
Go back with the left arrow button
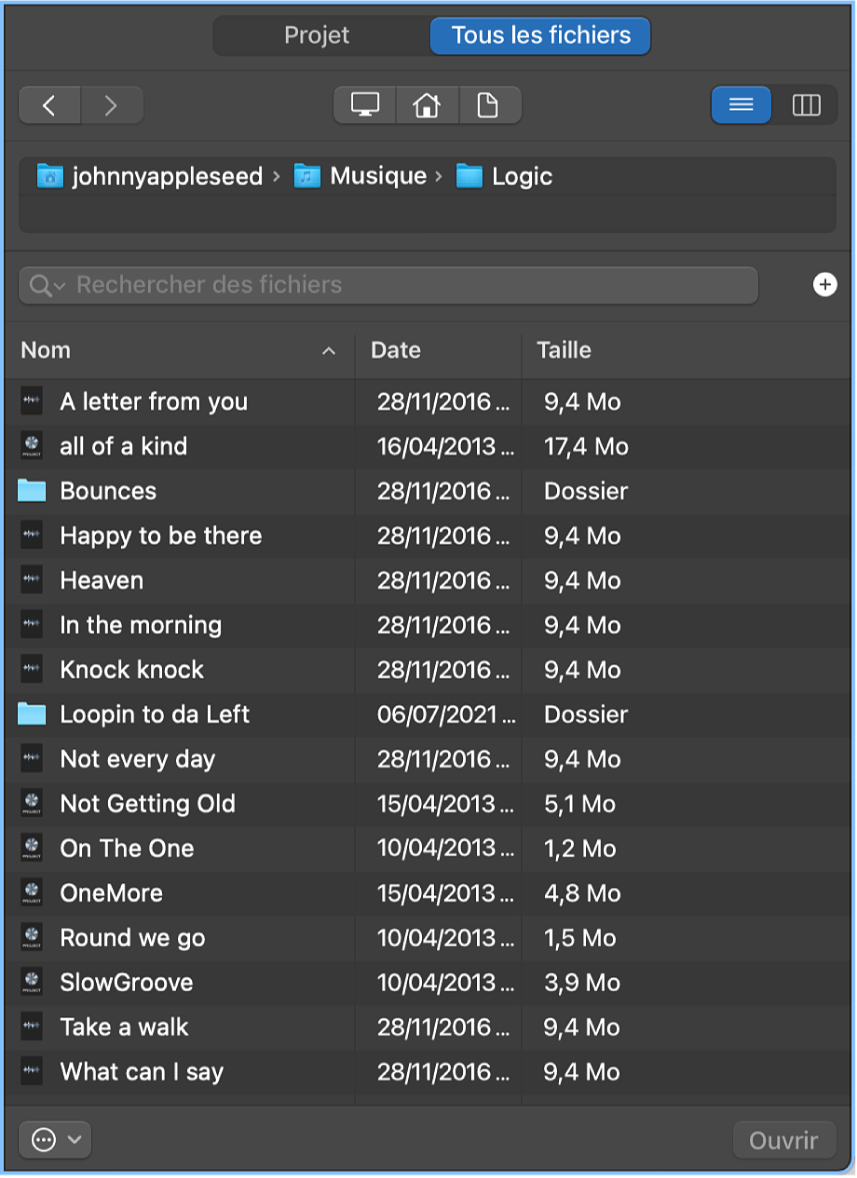point(50,105)
